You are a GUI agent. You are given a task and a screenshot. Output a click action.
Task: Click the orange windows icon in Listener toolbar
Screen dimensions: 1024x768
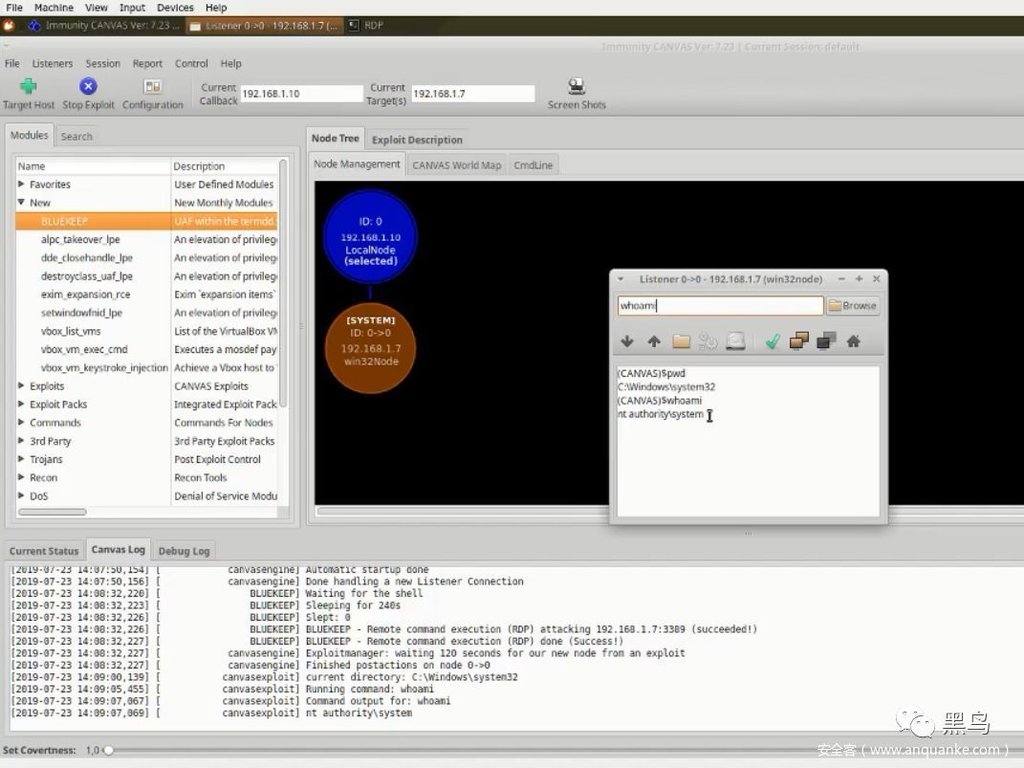coord(799,341)
